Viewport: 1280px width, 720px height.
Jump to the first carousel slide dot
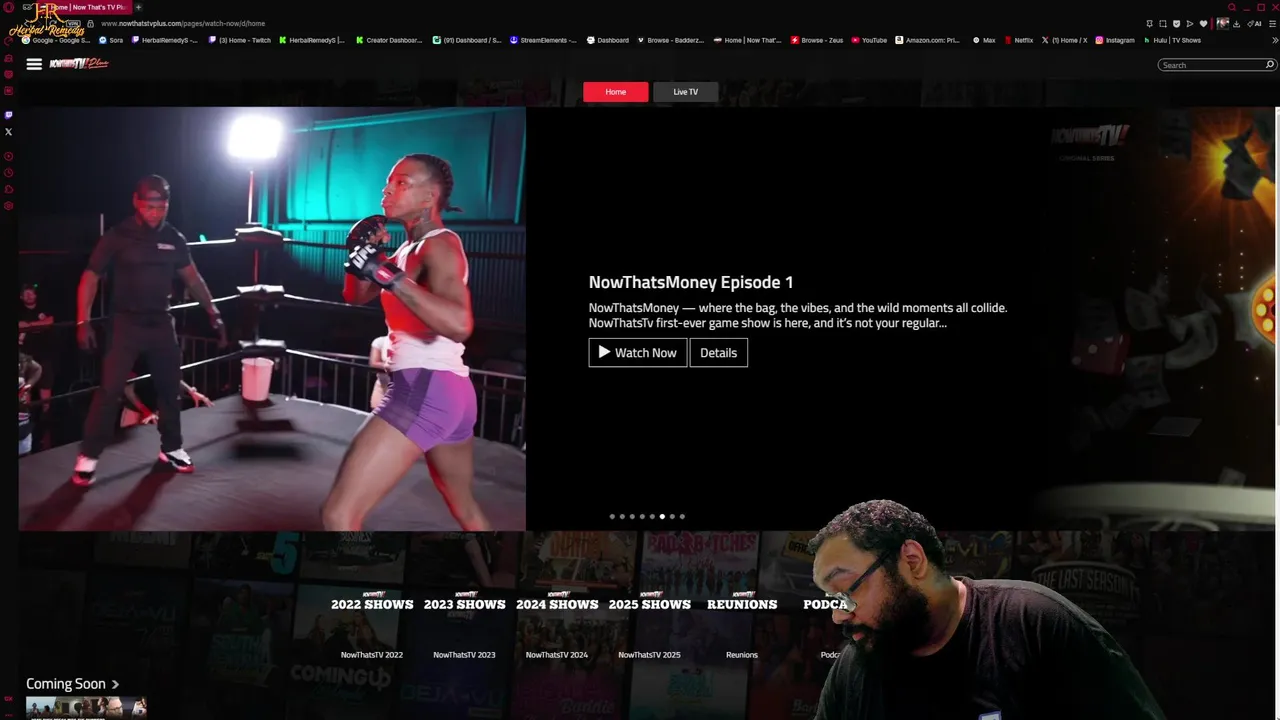[x=612, y=517]
